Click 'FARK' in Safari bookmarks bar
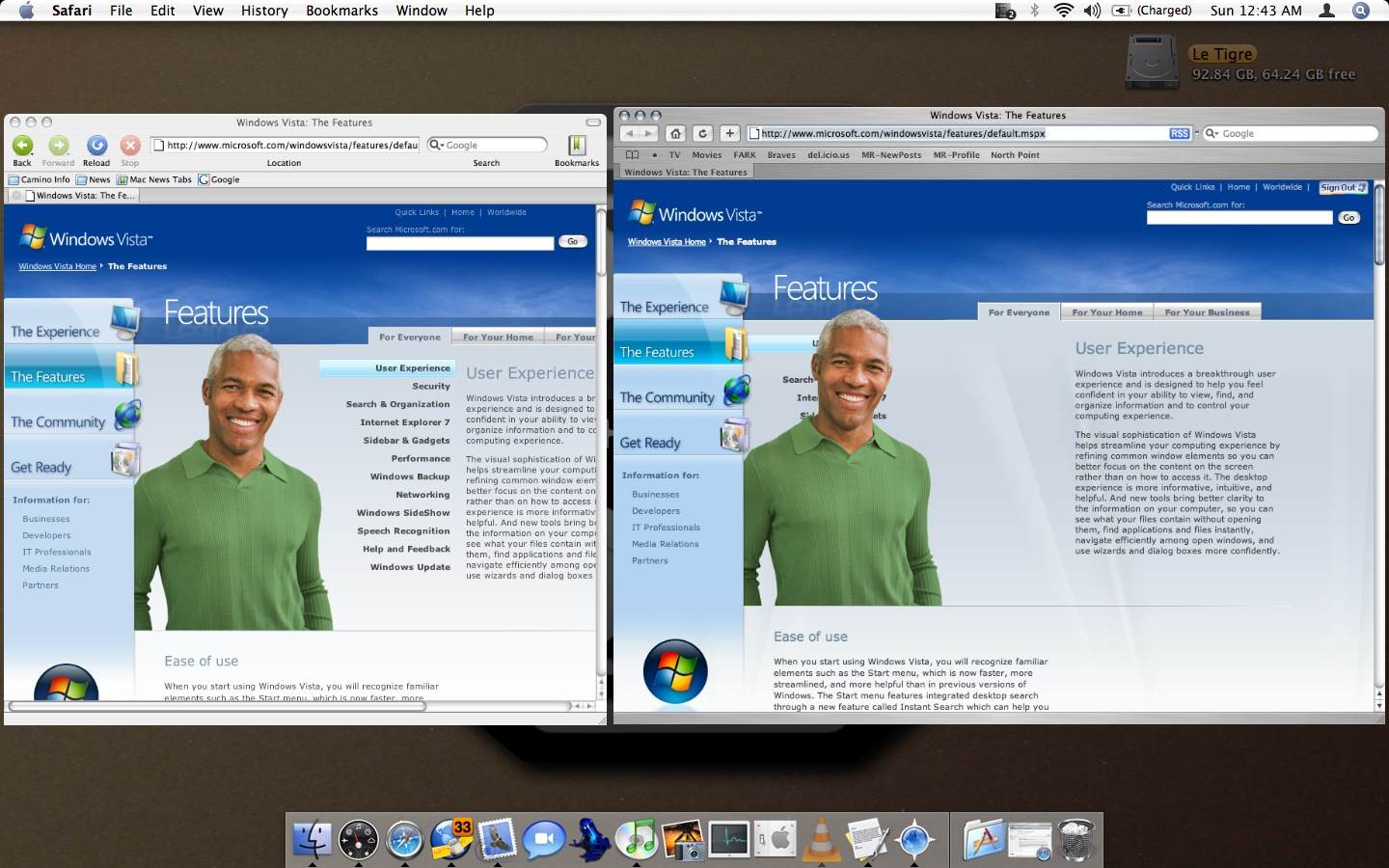Screen dimensions: 1389x868 745,154
